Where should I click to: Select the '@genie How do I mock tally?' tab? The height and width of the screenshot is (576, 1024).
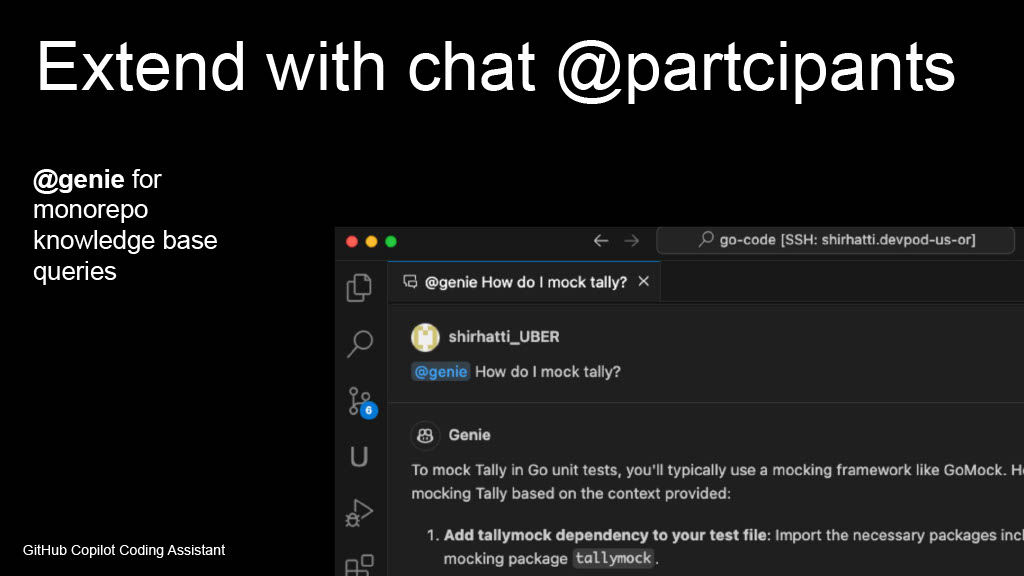524,282
